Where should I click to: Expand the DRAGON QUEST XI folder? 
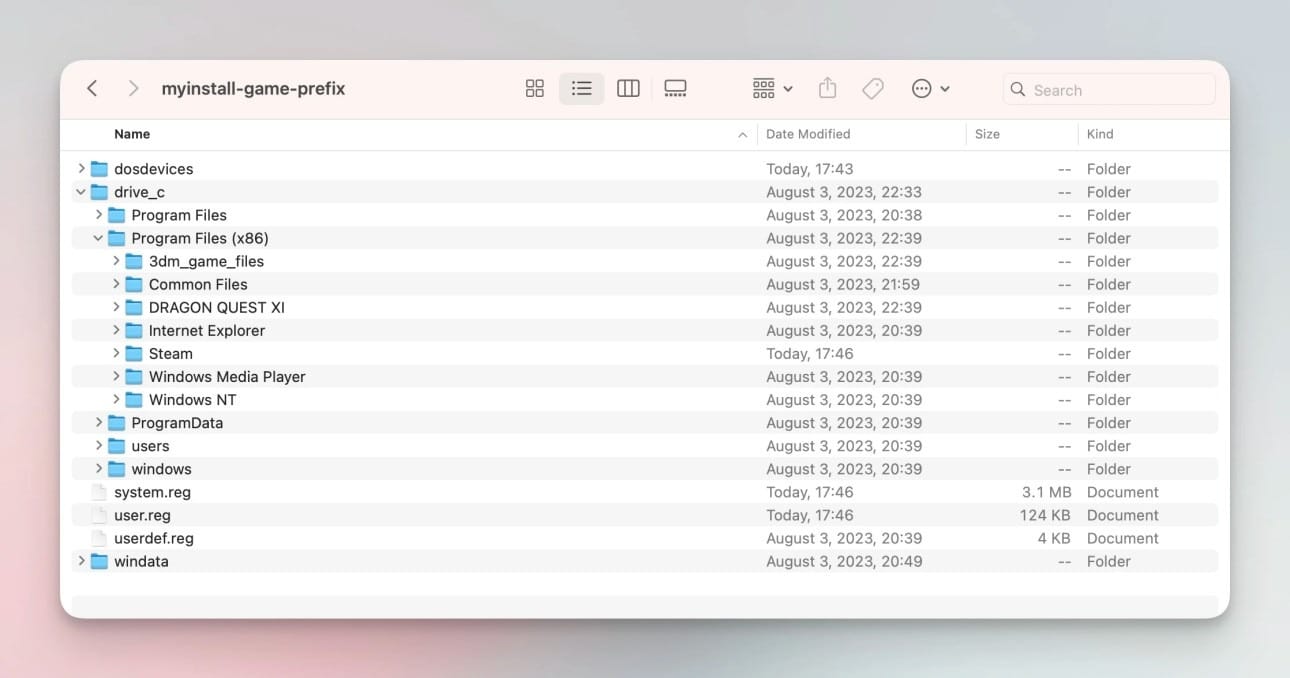(116, 307)
